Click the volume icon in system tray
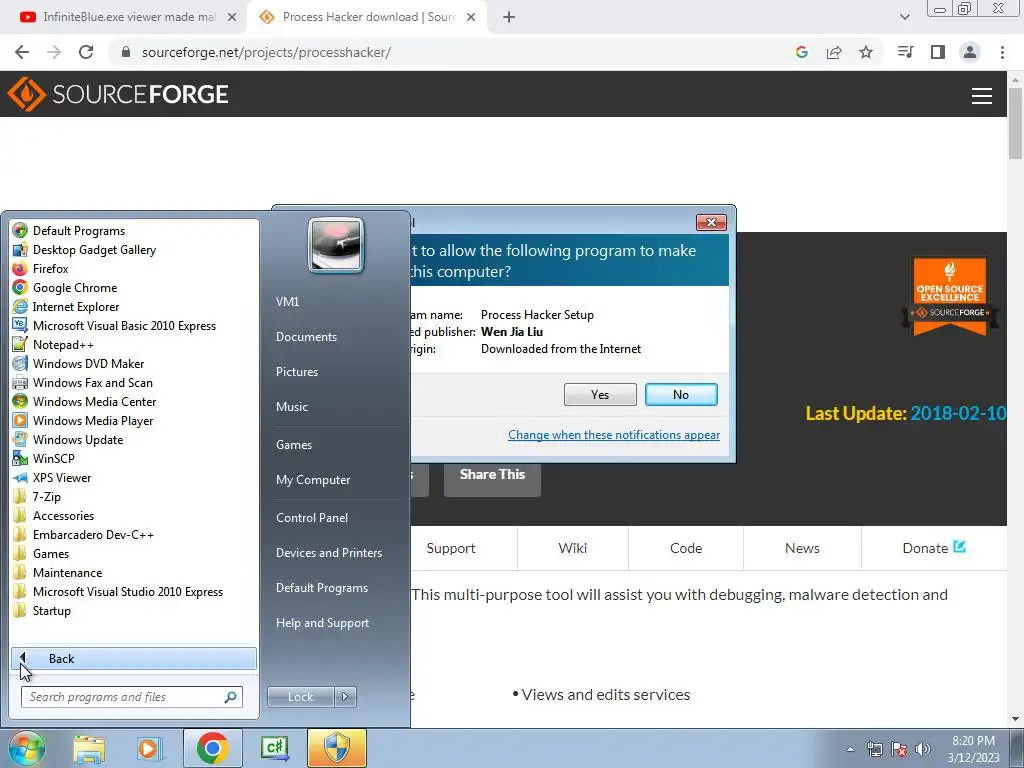Viewport: 1024px width, 768px height. [923, 749]
